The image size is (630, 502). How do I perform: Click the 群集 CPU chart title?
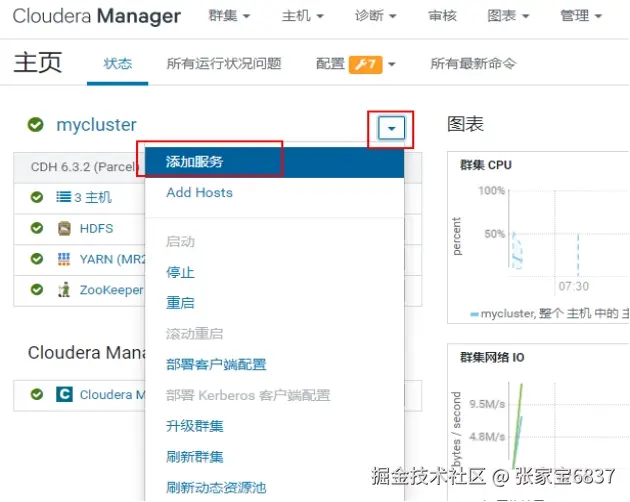point(486,165)
